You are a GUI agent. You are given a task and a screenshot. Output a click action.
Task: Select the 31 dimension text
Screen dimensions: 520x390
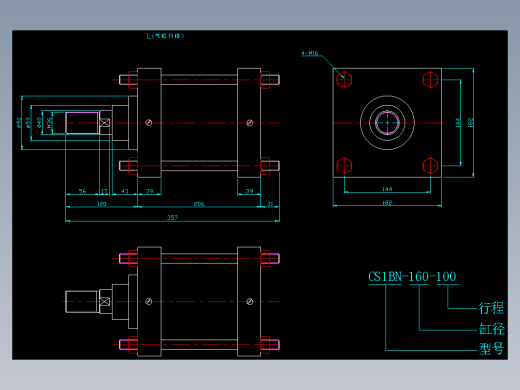point(270,204)
